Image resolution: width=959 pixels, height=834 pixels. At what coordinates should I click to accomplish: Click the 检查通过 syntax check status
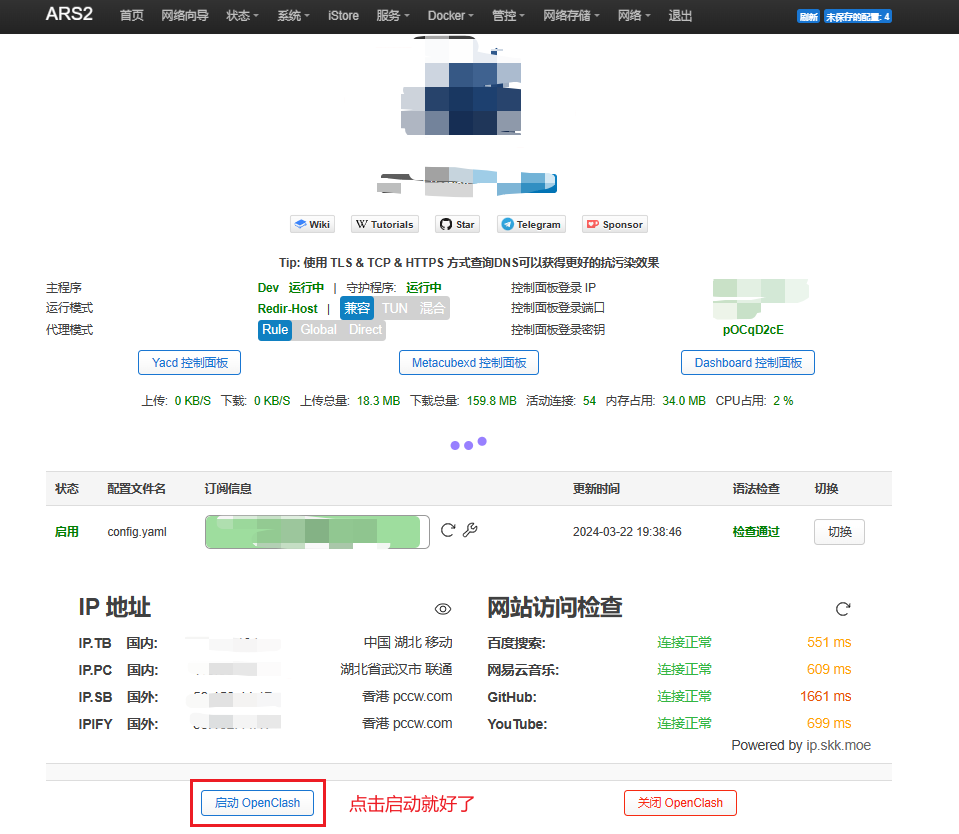point(756,532)
